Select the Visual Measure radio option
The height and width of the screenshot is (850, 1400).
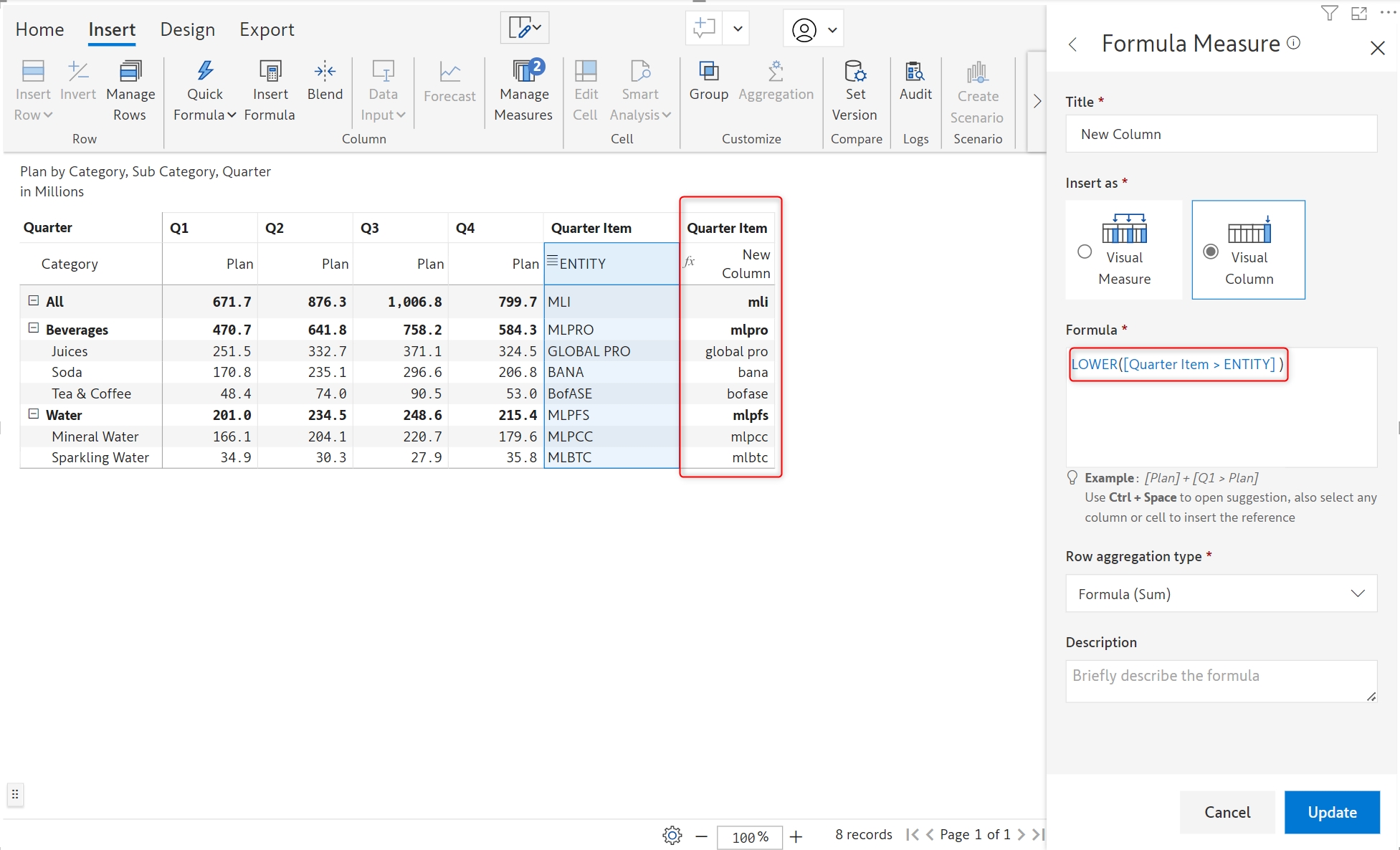(x=1085, y=252)
